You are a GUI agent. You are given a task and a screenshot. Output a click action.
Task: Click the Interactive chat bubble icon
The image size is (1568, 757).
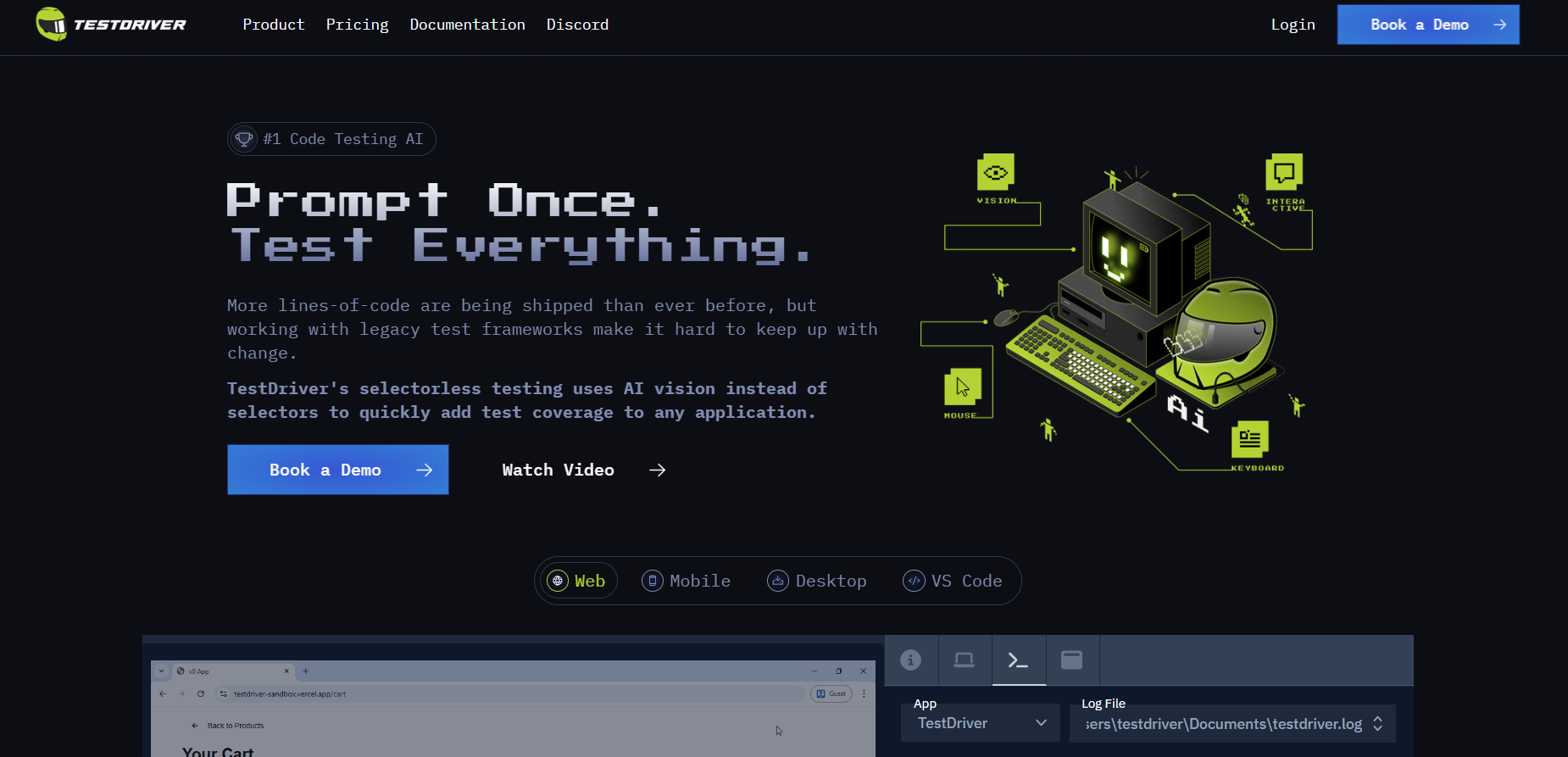click(1284, 172)
